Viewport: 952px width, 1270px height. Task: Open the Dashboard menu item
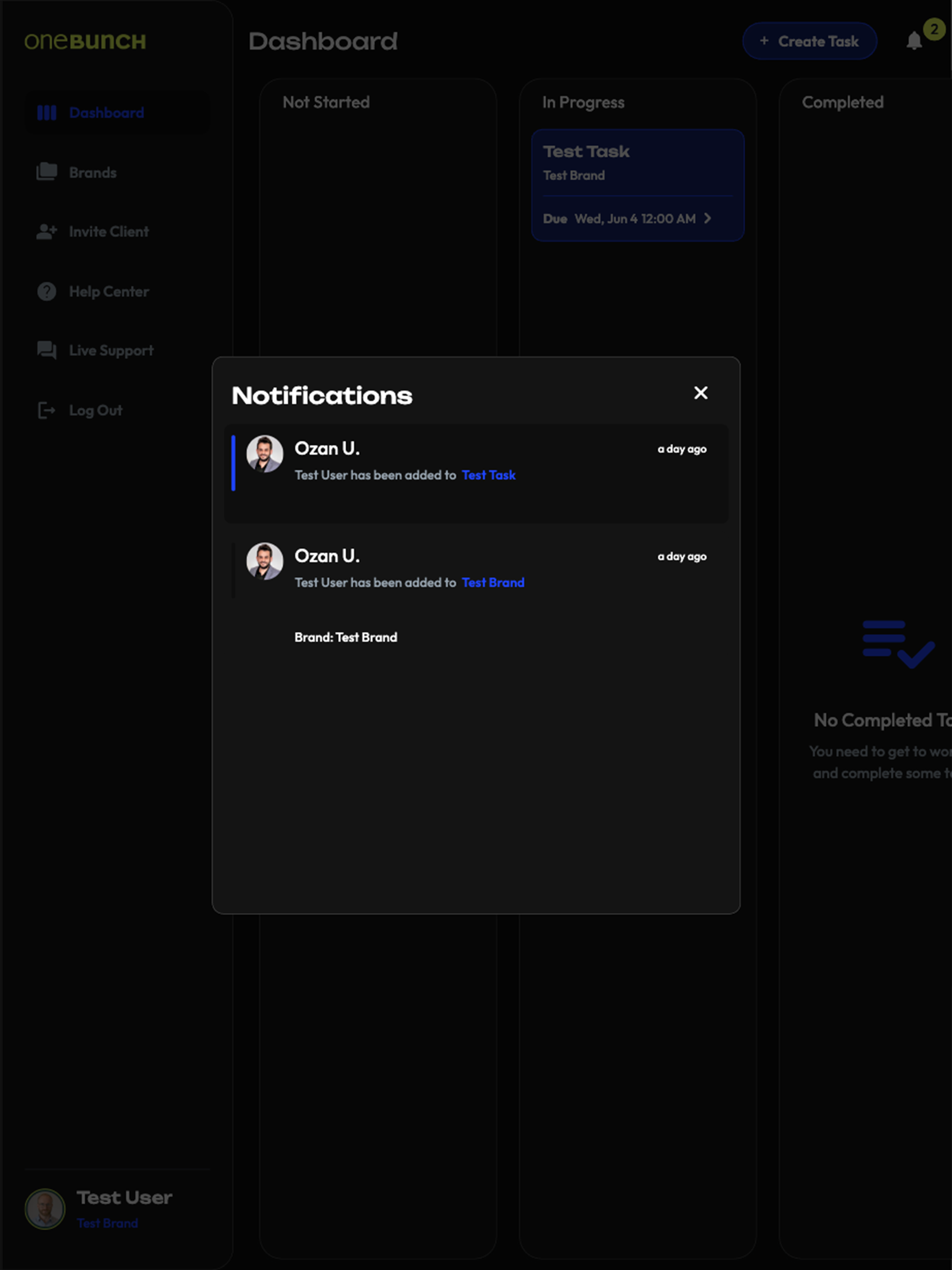coord(118,112)
